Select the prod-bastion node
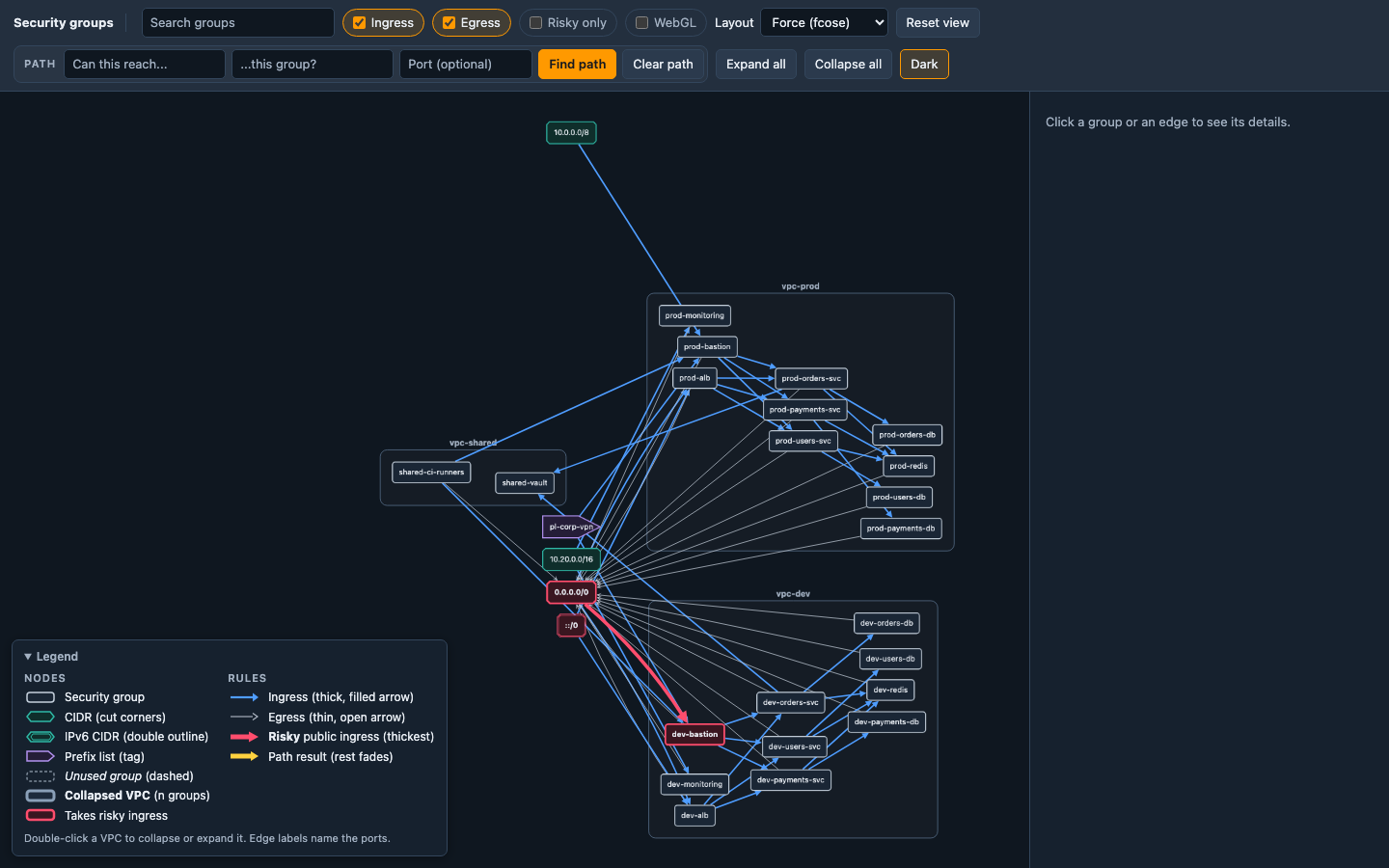The image size is (1389, 868). [x=707, y=347]
